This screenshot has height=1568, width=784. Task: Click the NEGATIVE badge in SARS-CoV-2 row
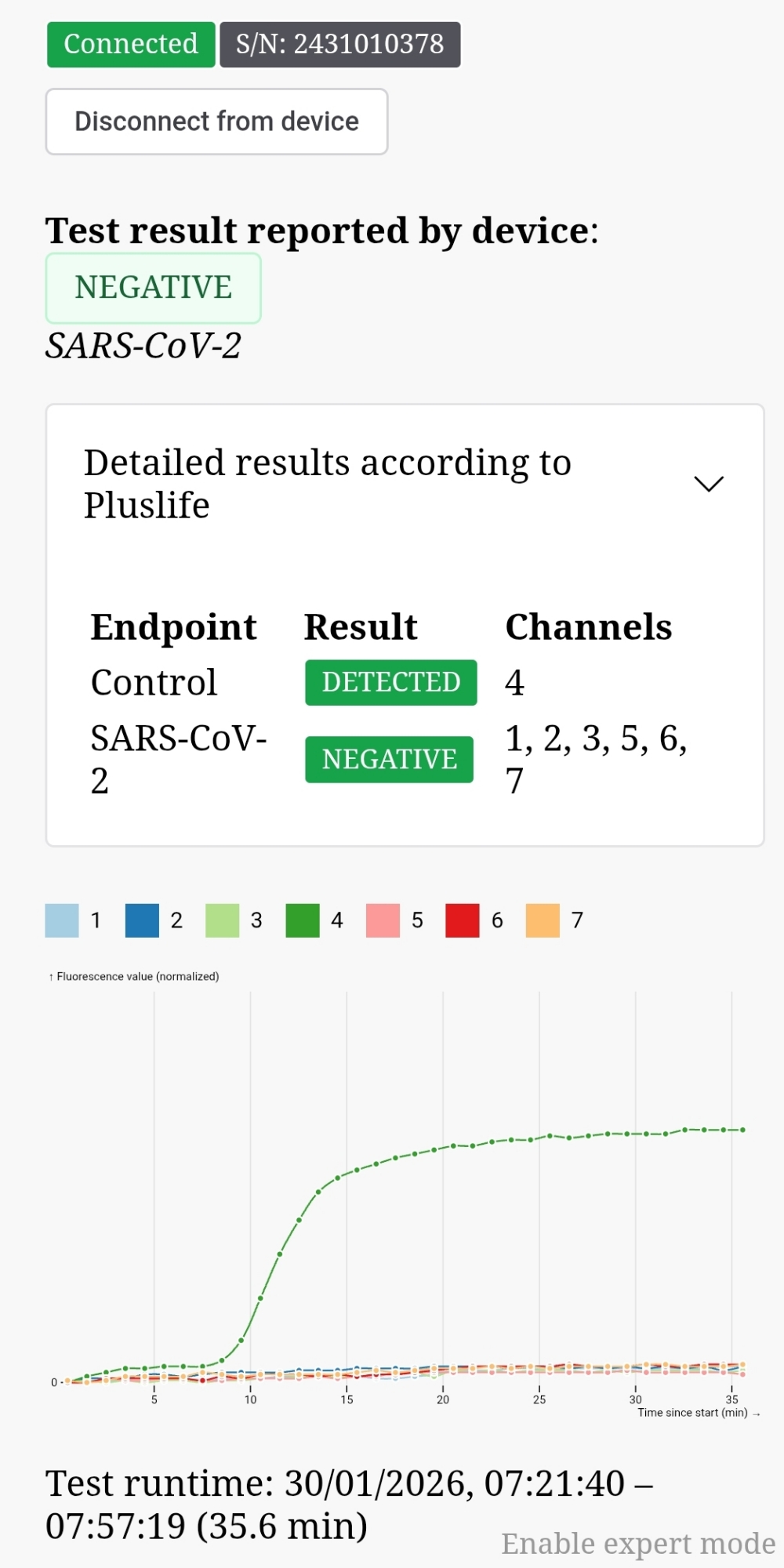point(389,759)
